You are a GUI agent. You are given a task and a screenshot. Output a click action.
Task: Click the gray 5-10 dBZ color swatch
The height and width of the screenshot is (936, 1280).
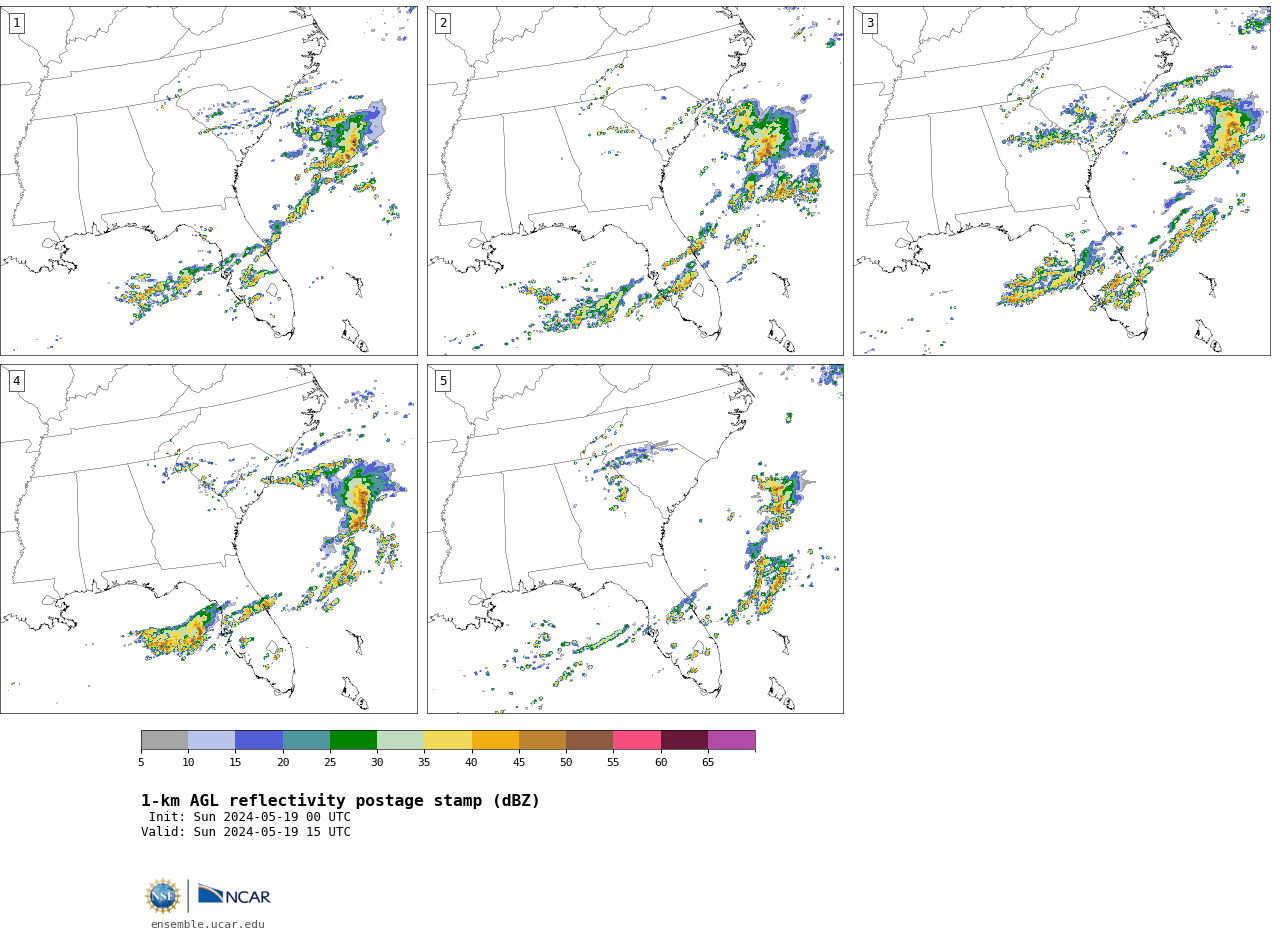(164, 740)
